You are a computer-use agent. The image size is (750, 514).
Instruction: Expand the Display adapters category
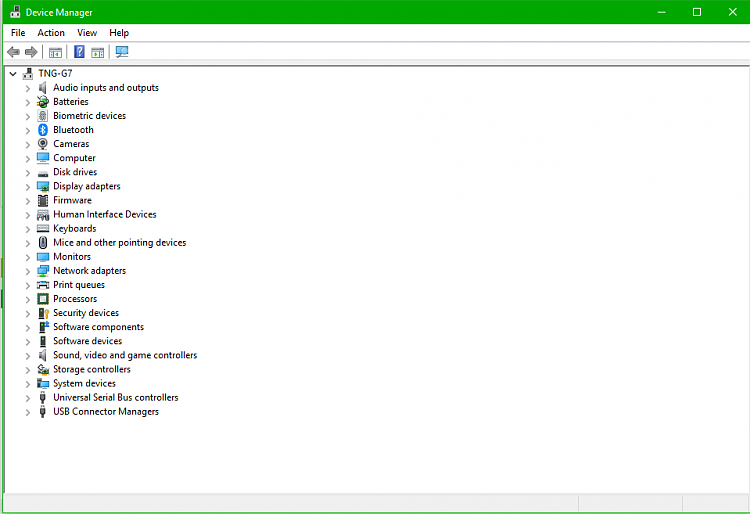[x=28, y=187]
